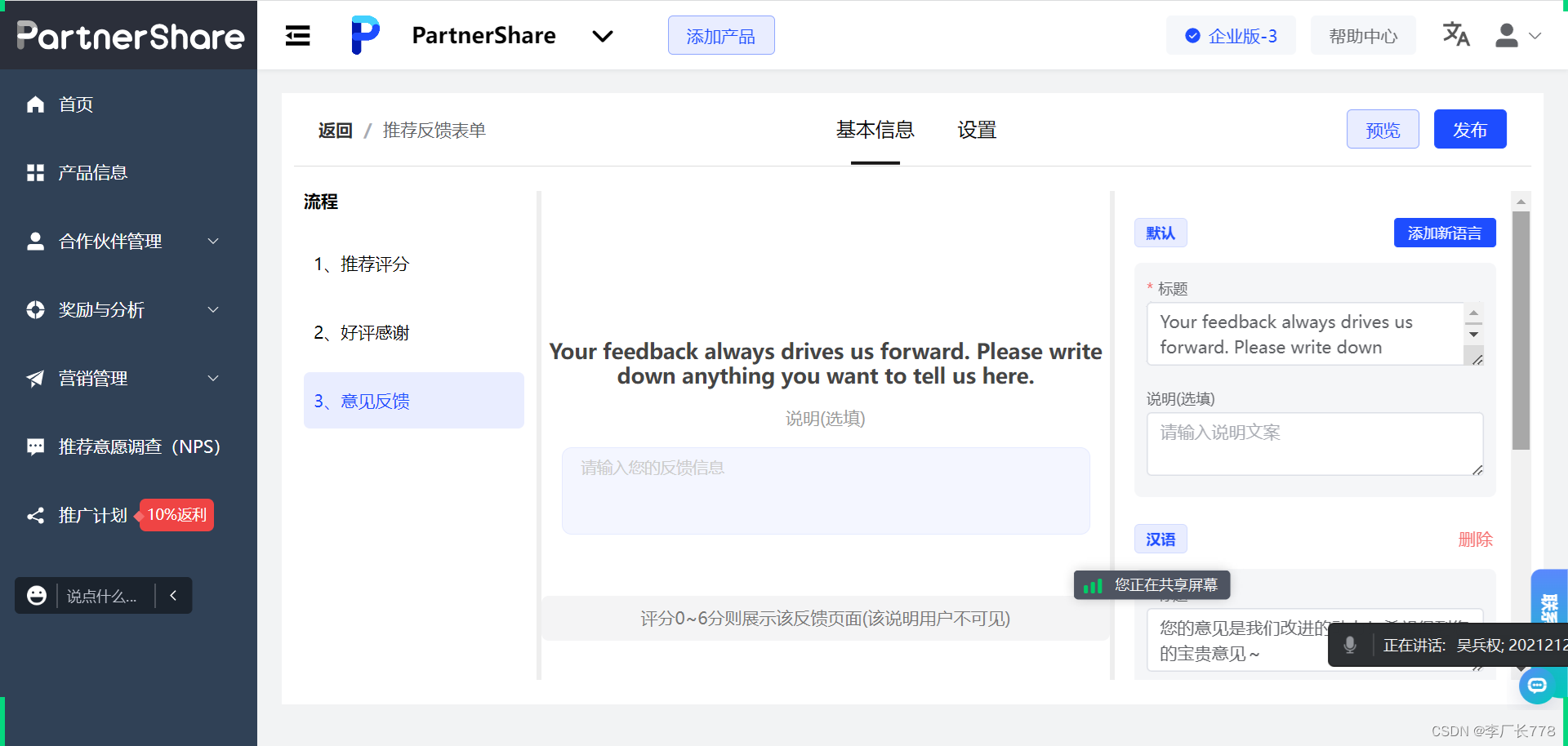This screenshot has height=746, width=1568.
Task: Select the 合作伙伴管理 person icon
Action: (34, 241)
